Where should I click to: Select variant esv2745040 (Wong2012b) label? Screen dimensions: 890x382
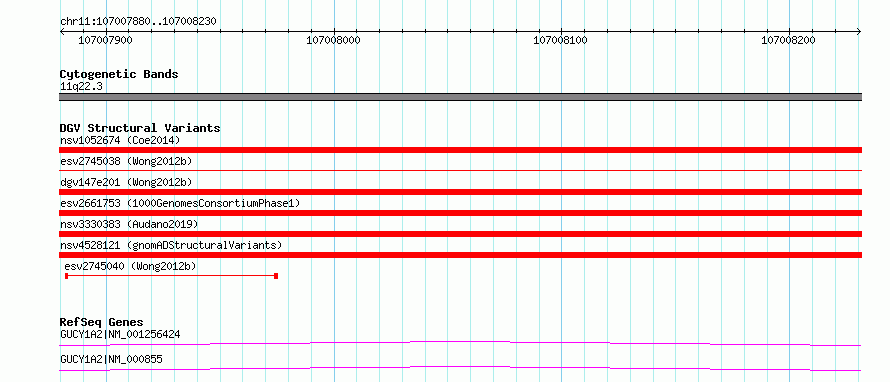point(131,266)
